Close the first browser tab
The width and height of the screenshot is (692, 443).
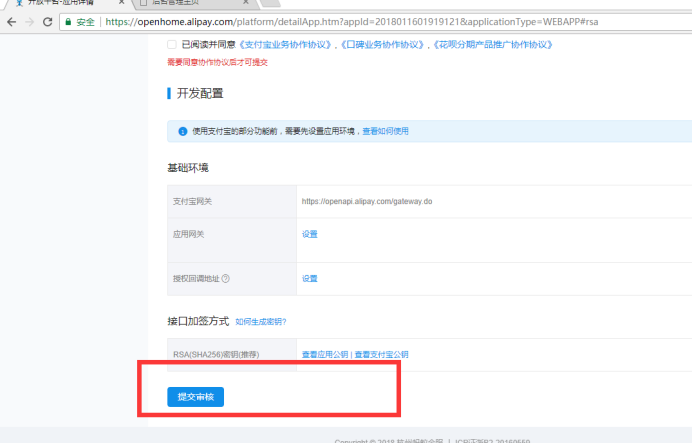(123, 4)
